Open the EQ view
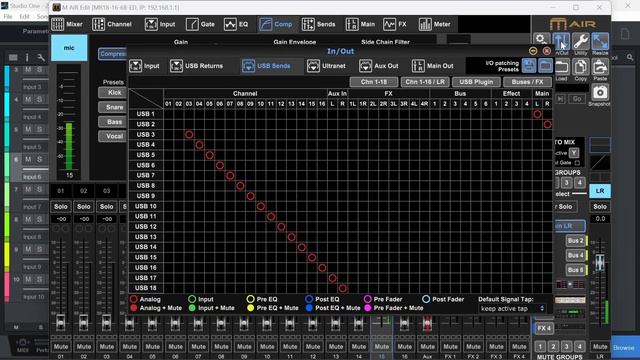The width and height of the screenshot is (640, 360). pos(236,24)
